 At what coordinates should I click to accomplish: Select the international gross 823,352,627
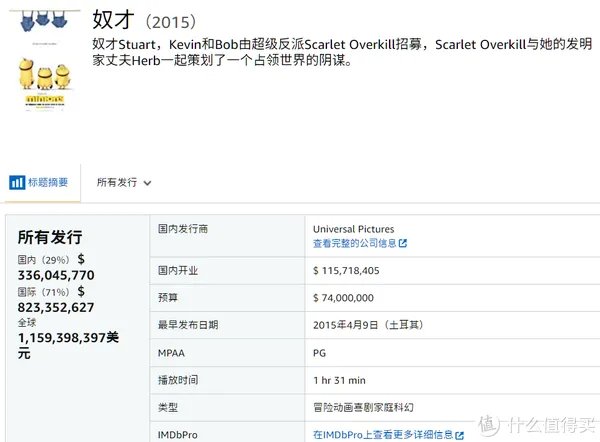tap(56, 307)
